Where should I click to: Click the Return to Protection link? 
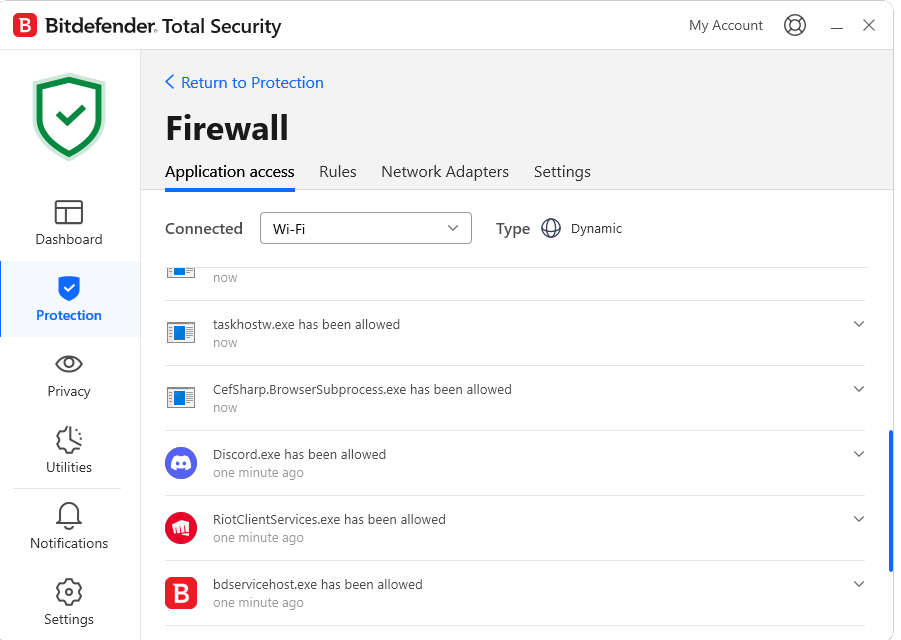point(252,82)
